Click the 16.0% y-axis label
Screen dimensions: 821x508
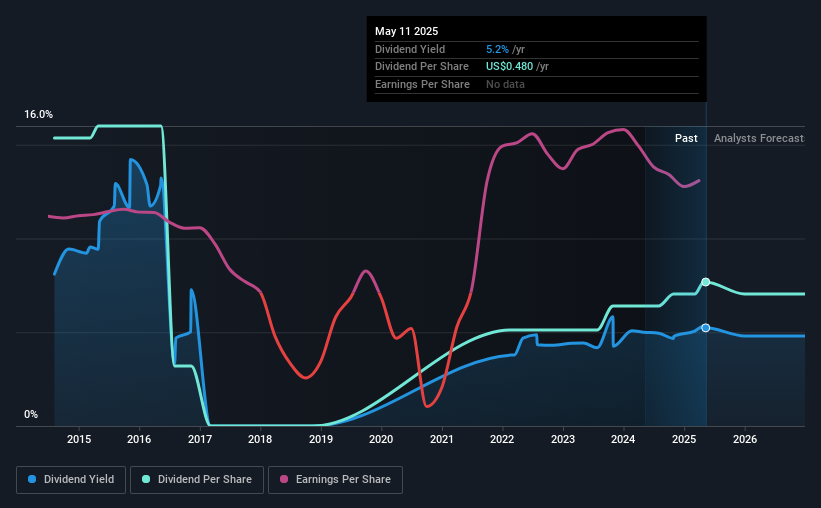tap(39, 115)
